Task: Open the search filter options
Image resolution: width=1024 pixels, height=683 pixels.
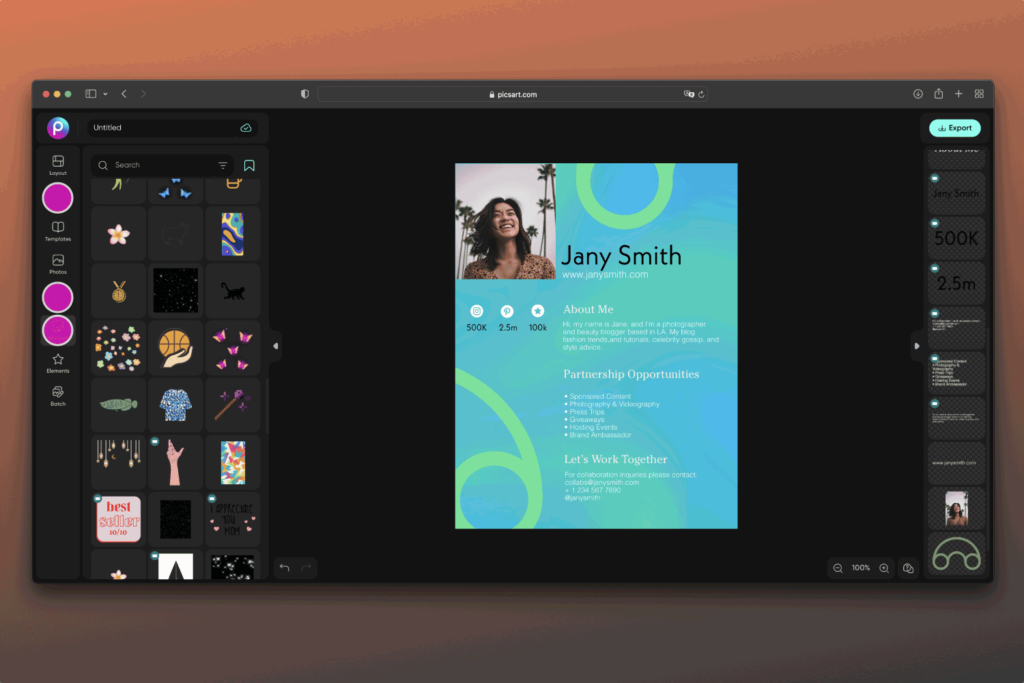Action: coord(222,165)
